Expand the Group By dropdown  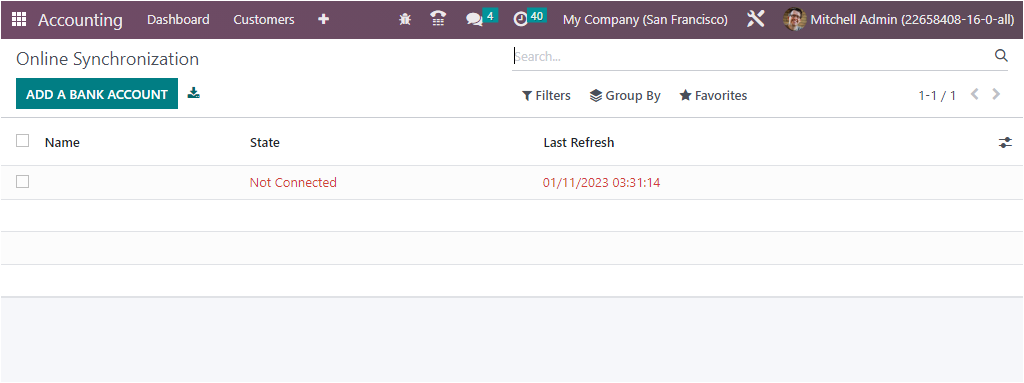[625, 96]
